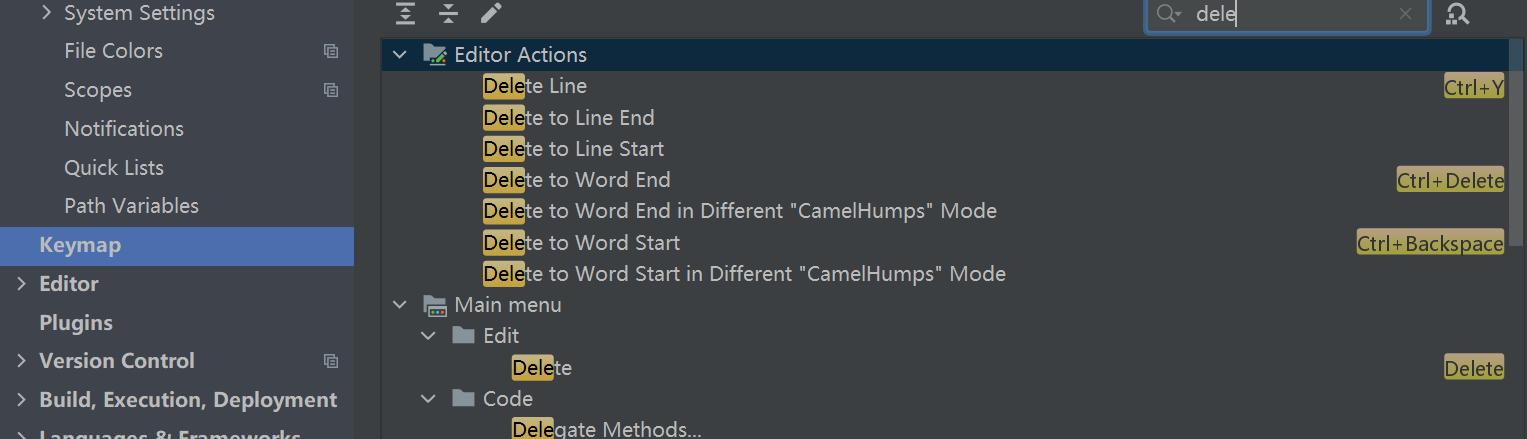Click the pencil edit shortcut icon
The height and width of the screenshot is (439, 1527).
point(491,14)
